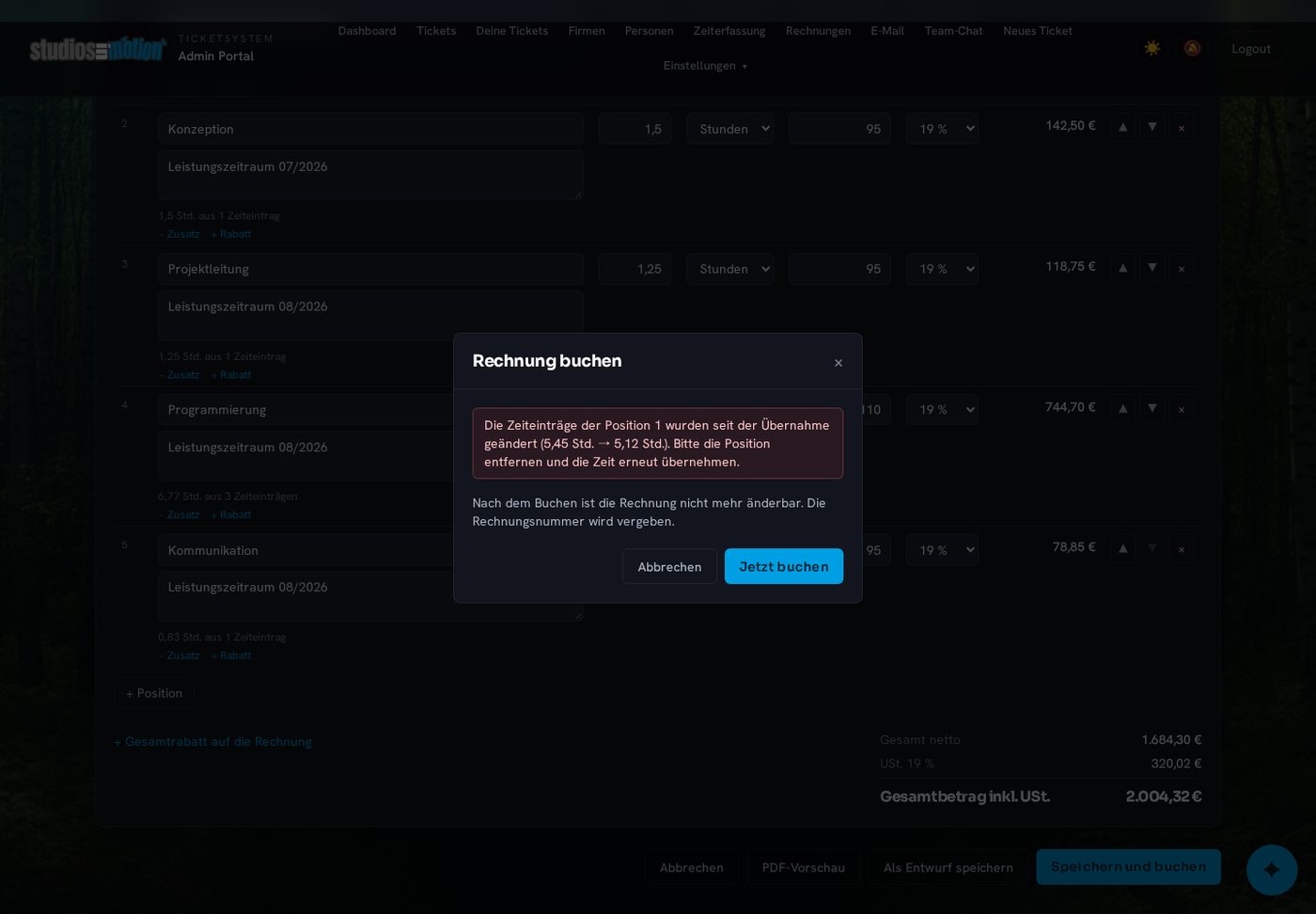The image size is (1316, 914).
Task: Open the 19 % tax dropdown for Kommunikation
Action: point(942,550)
